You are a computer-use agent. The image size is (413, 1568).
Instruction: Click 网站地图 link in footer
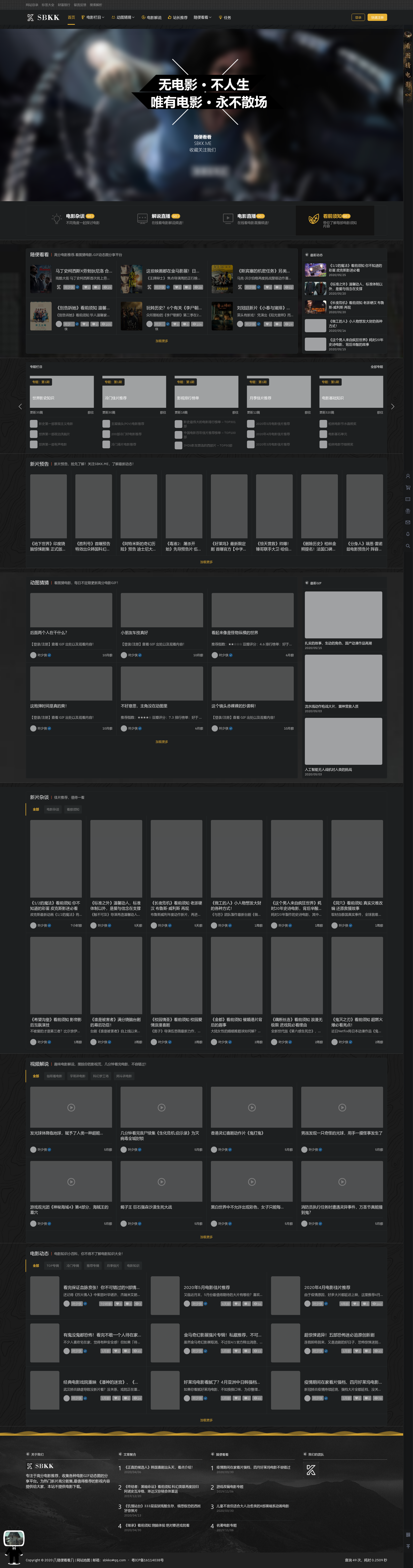pyautogui.click(x=83, y=1559)
